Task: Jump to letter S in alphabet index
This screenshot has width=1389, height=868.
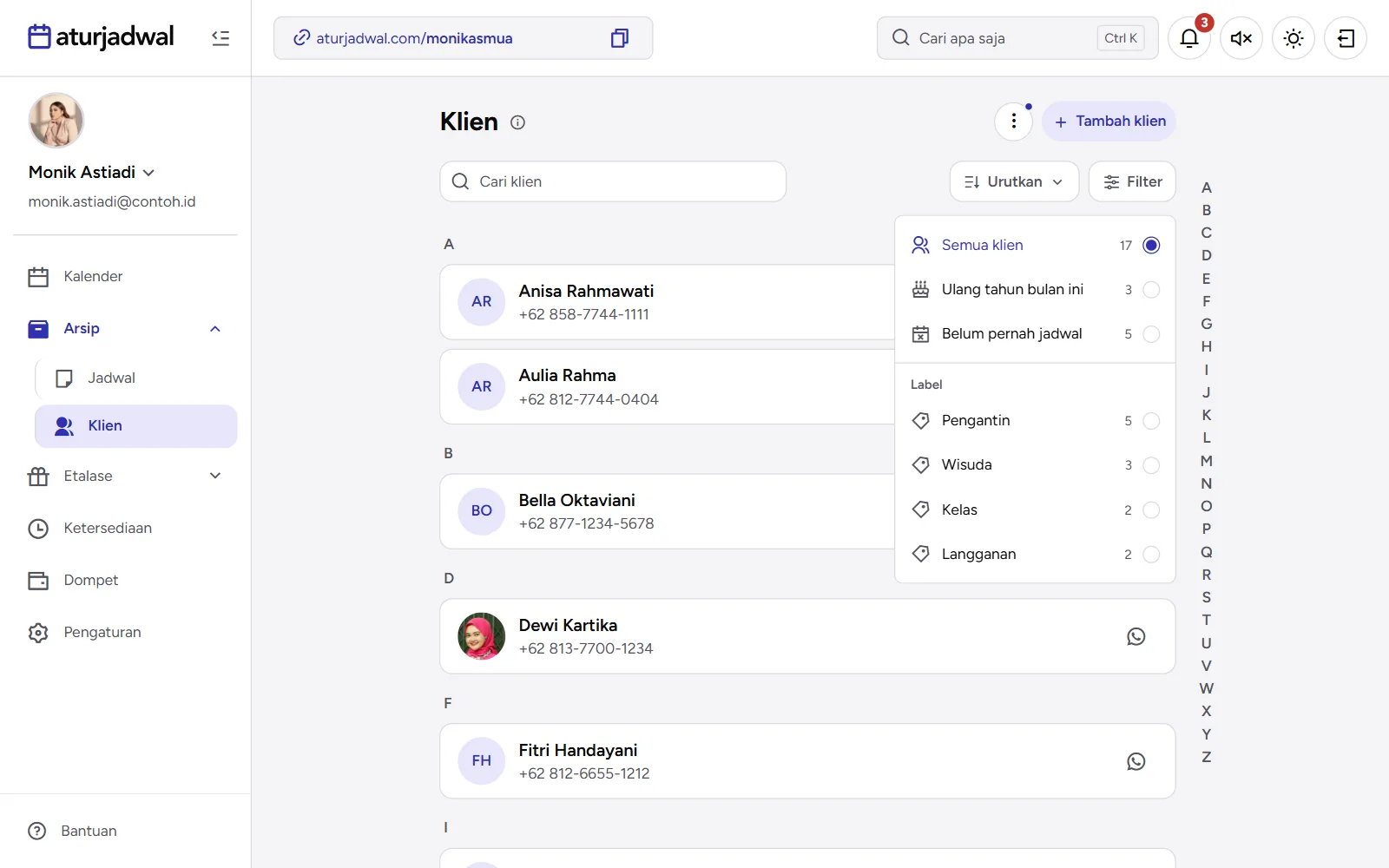Action: click(1207, 597)
